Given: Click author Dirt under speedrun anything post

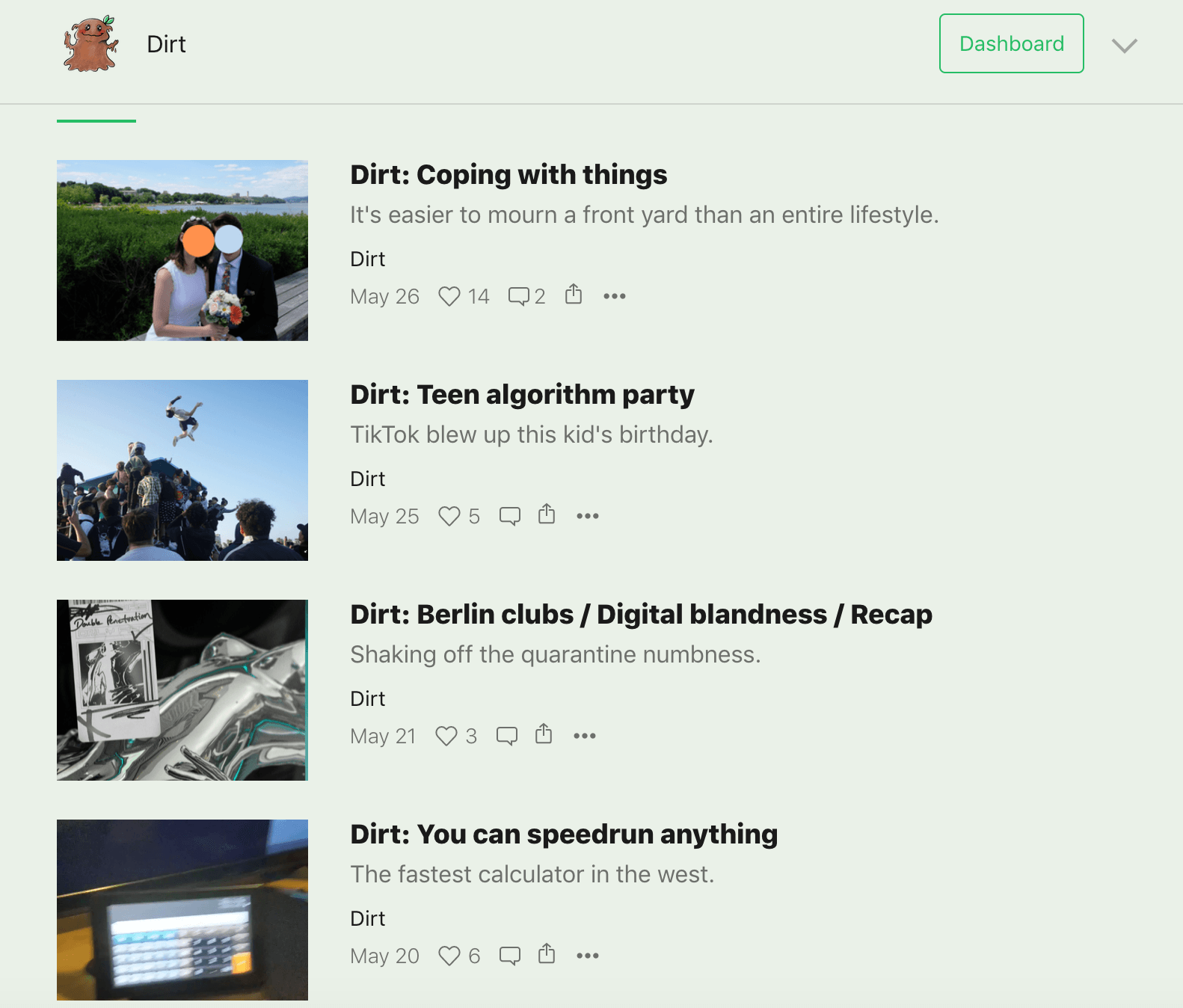Looking at the screenshot, I should click(368, 918).
